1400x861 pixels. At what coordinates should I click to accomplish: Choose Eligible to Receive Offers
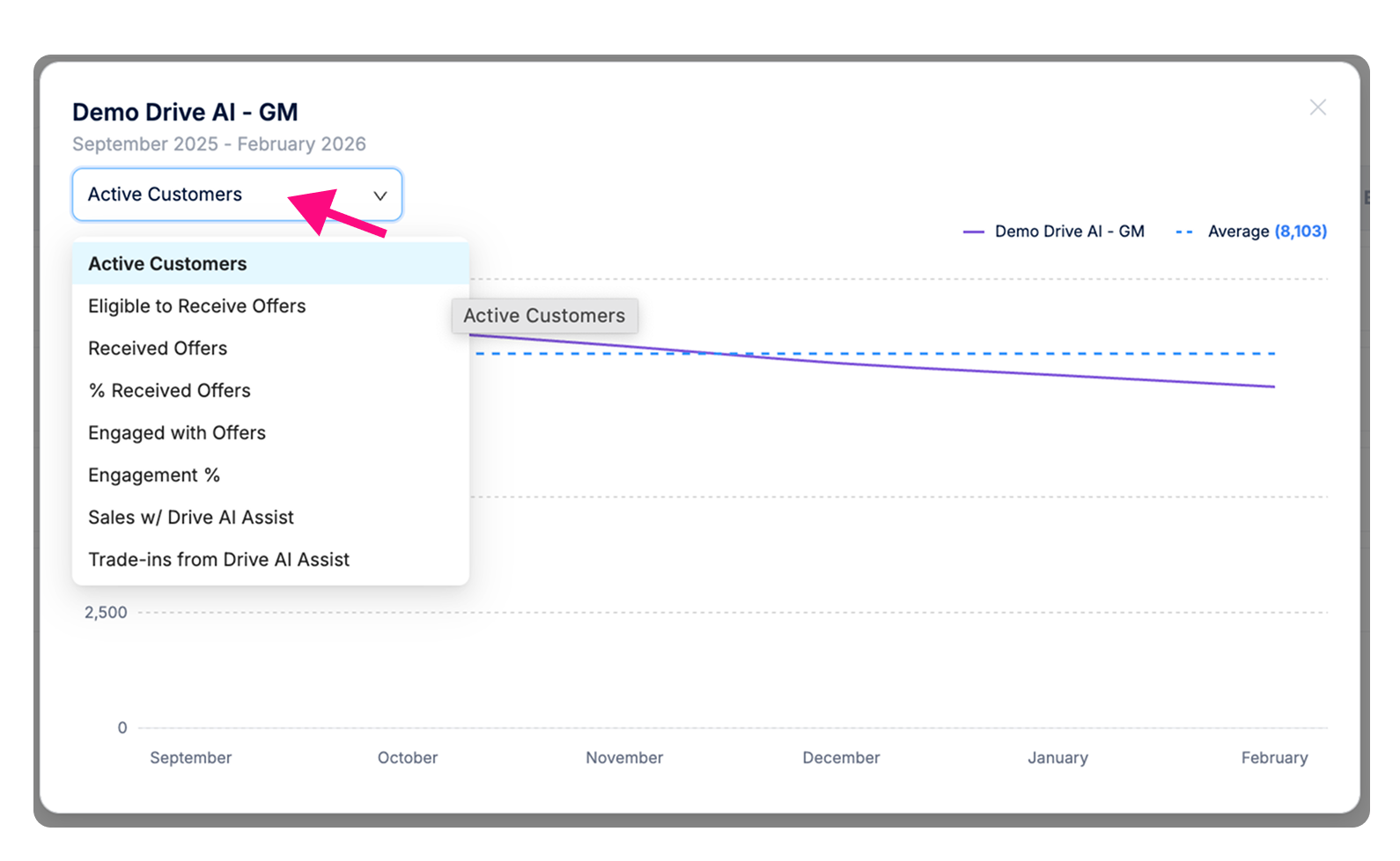[197, 306]
